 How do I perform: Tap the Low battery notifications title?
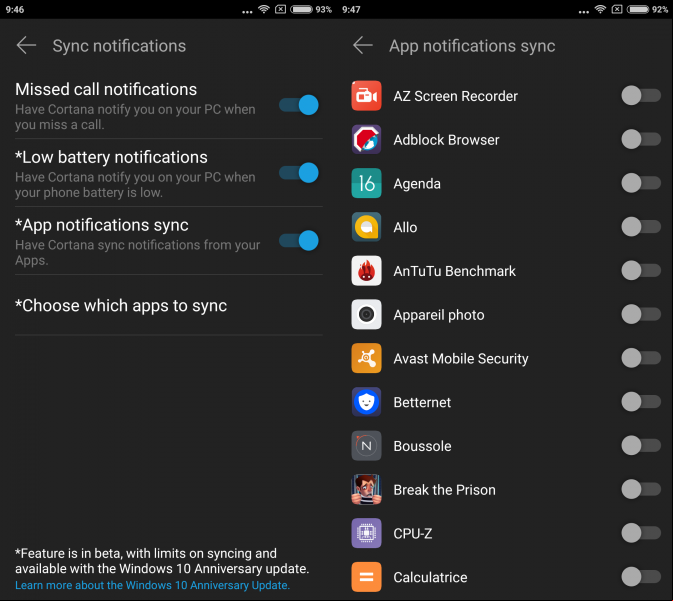(x=111, y=157)
